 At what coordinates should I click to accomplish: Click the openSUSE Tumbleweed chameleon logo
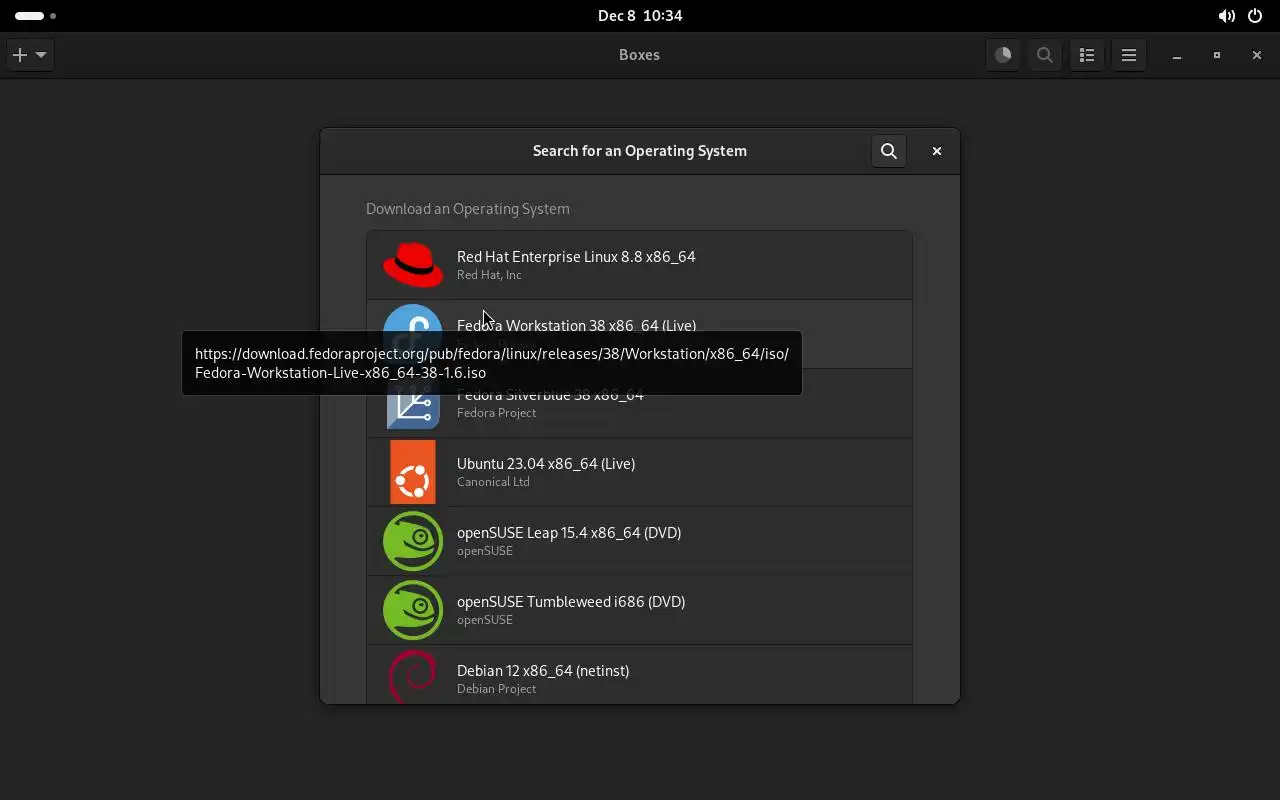[x=413, y=610]
